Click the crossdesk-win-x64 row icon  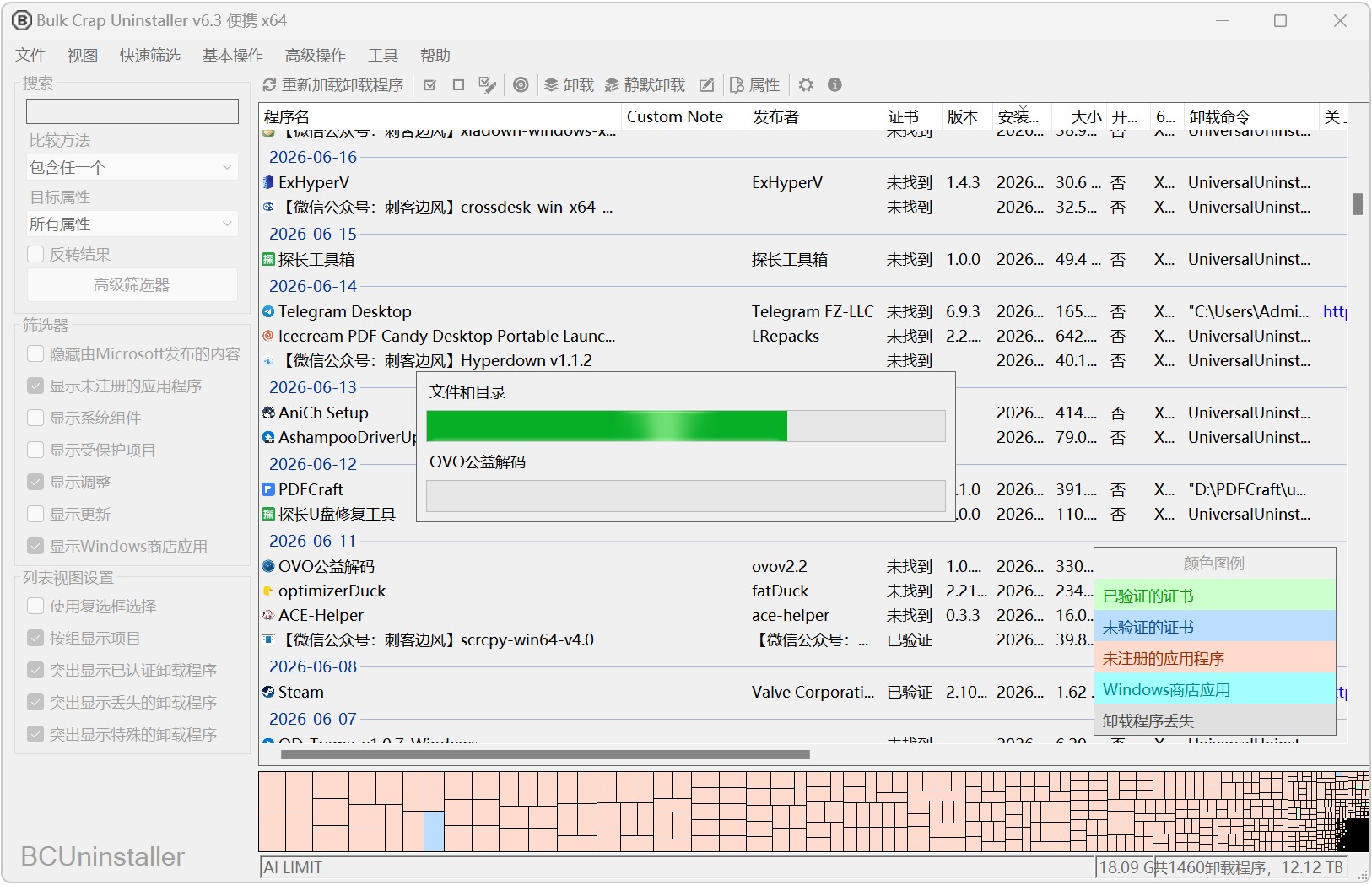coord(268,207)
